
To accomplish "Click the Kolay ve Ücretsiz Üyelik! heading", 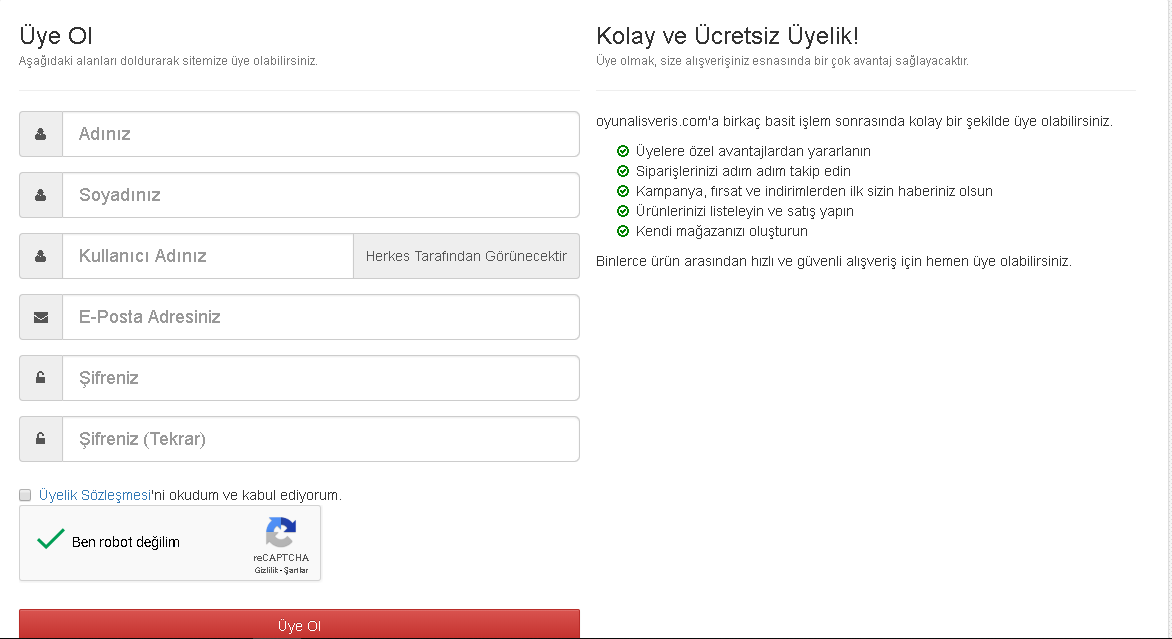I will click(x=727, y=35).
